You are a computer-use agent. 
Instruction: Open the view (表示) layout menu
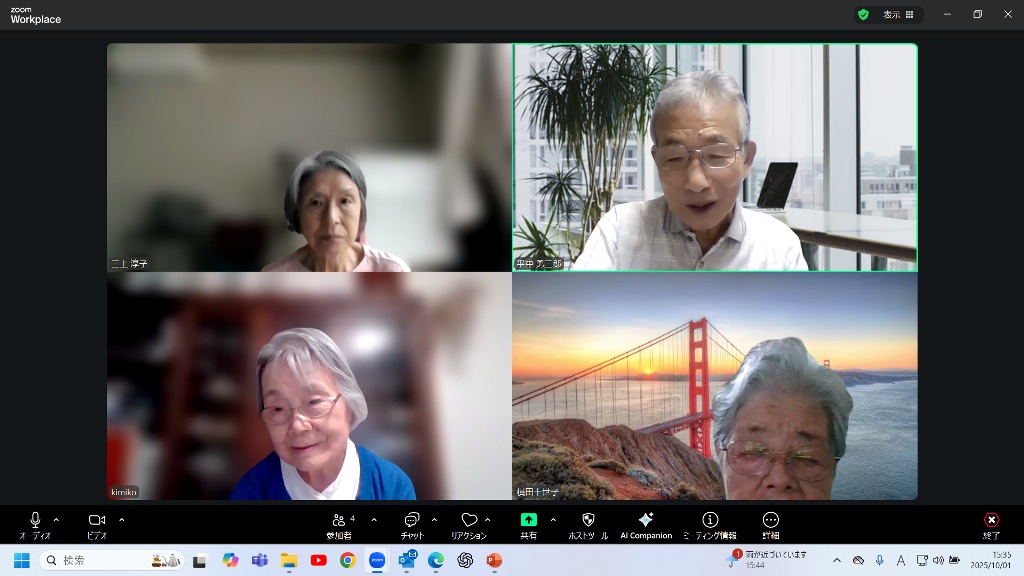pos(897,15)
